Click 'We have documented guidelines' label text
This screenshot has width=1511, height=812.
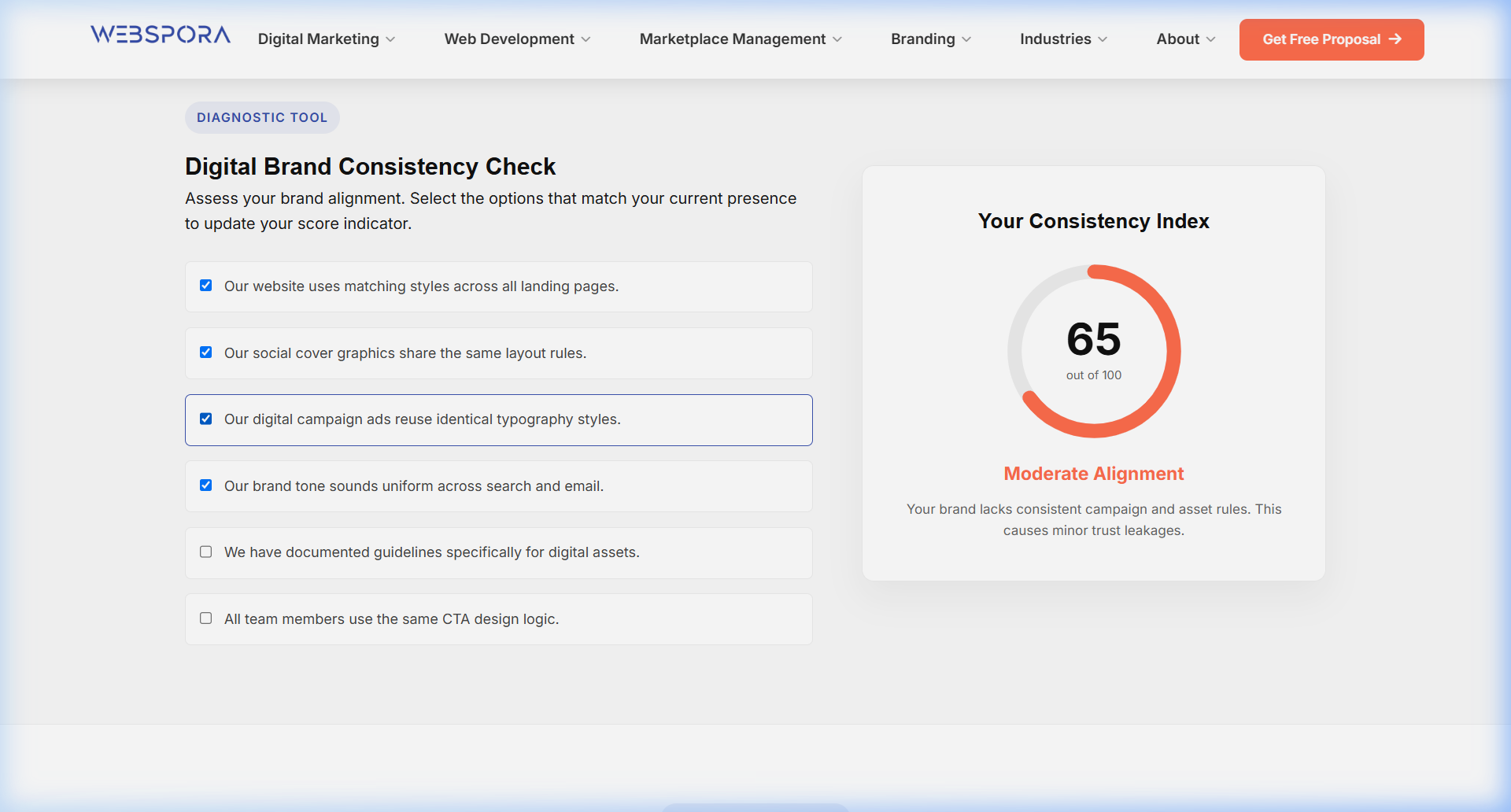[x=432, y=552]
